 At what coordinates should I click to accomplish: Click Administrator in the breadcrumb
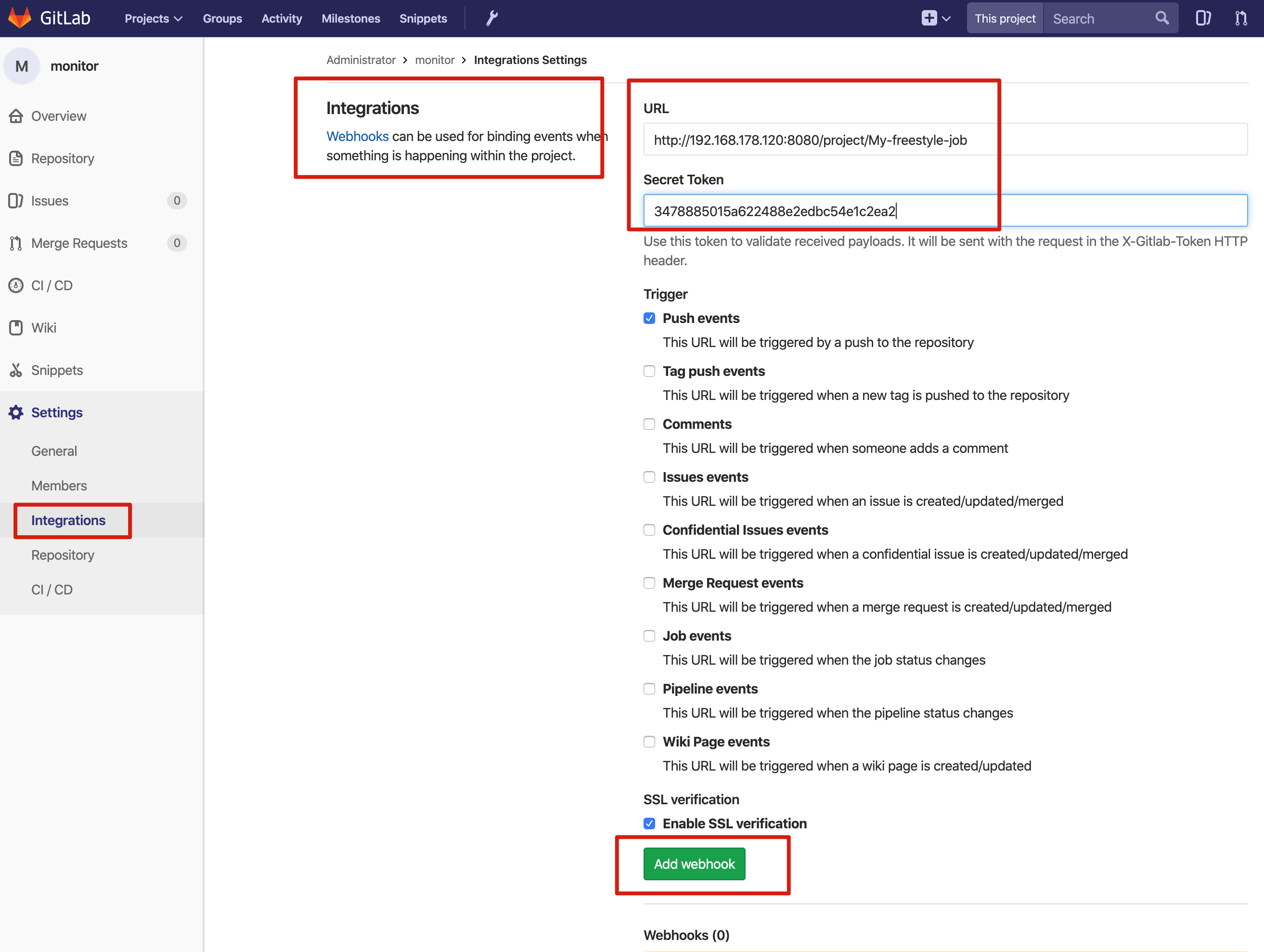361,60
